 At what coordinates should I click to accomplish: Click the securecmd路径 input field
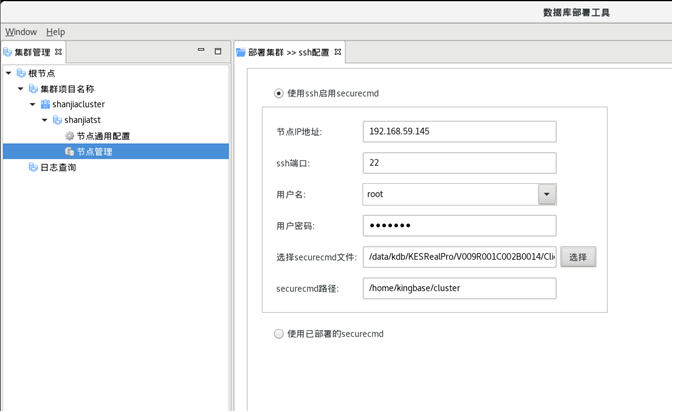tap(459, 289)
